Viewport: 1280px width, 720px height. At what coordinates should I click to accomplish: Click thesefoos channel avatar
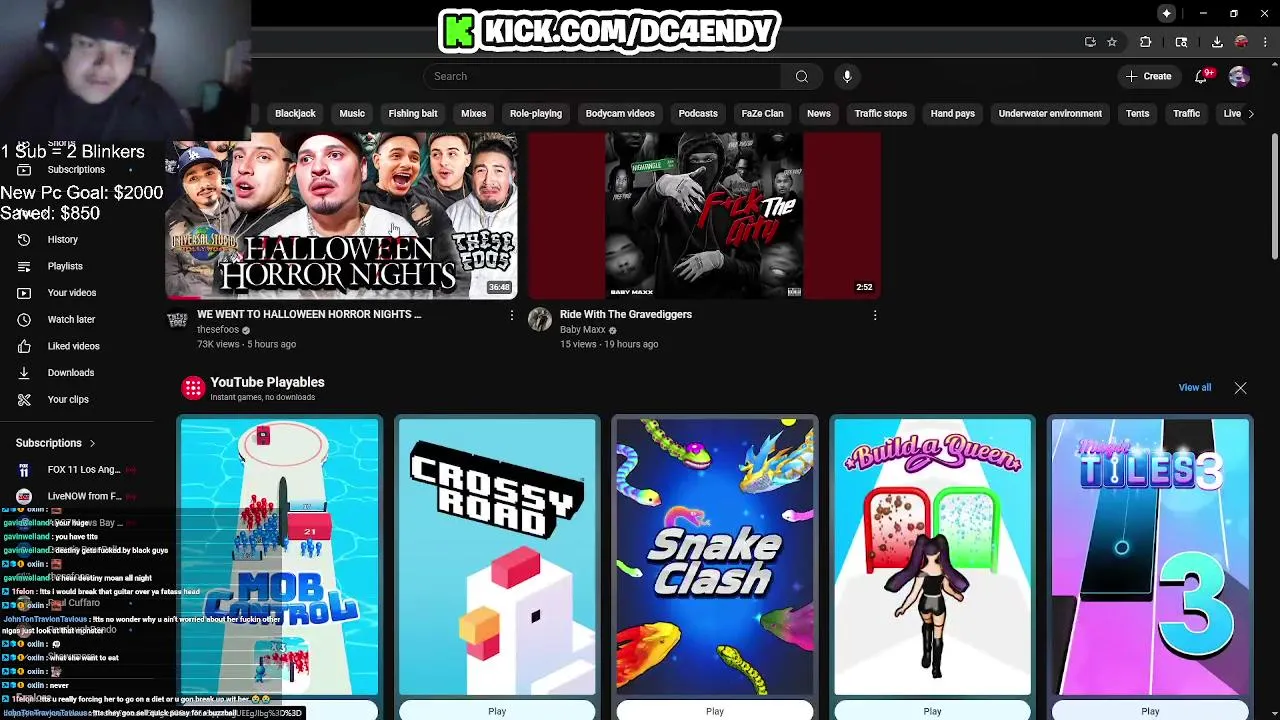(177, 319)
